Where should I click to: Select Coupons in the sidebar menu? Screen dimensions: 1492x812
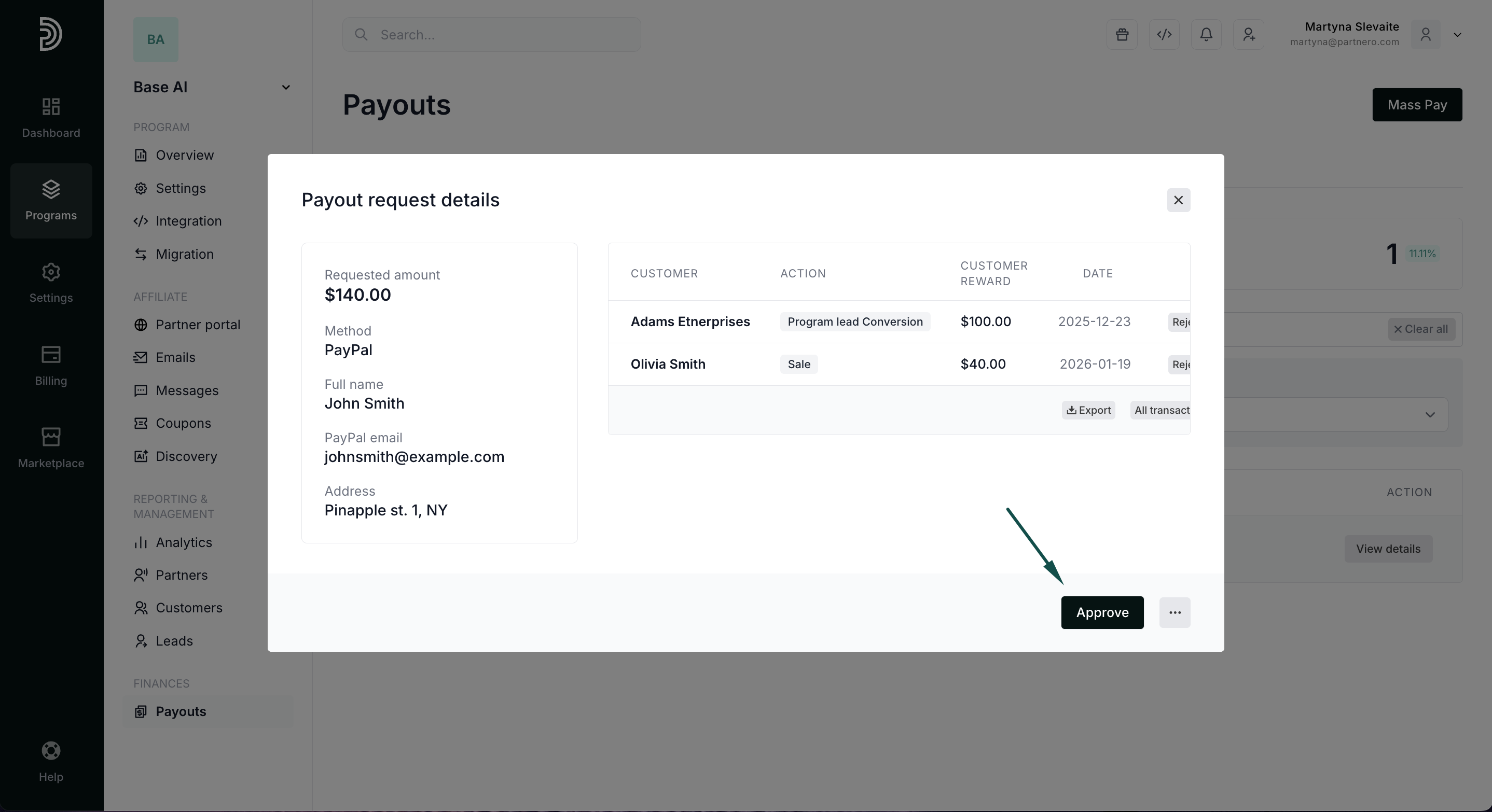183,423
